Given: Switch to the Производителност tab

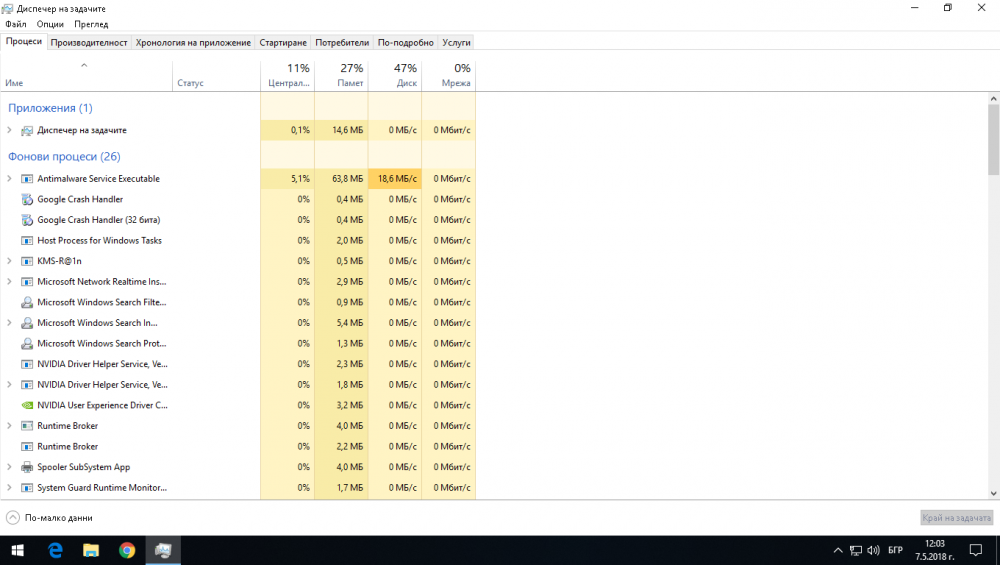Looking at the screenshot, I should pyautogui.click(x=89, y=43).
